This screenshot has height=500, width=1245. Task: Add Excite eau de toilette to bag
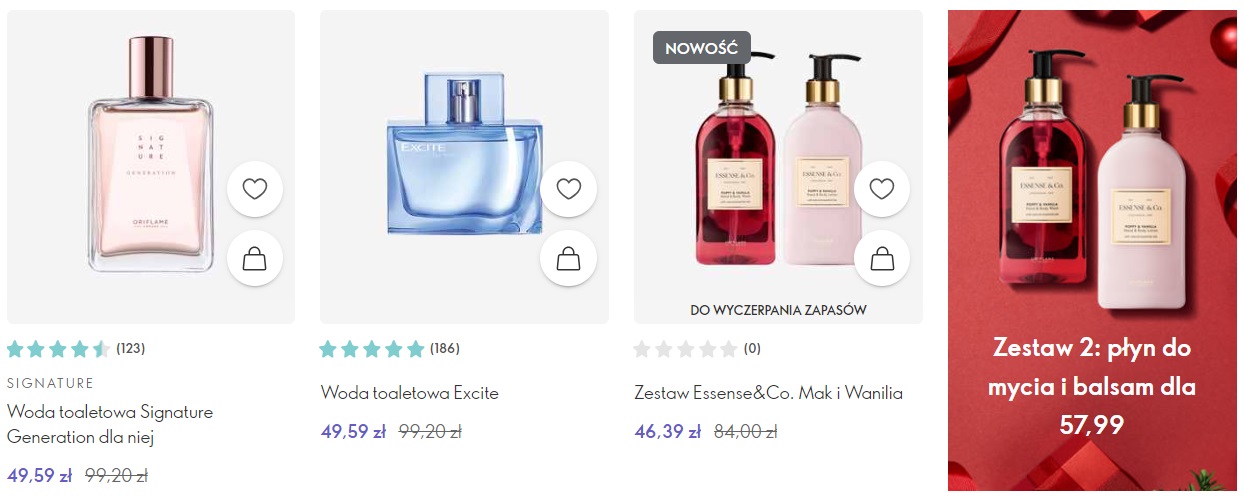click(568, 259)
